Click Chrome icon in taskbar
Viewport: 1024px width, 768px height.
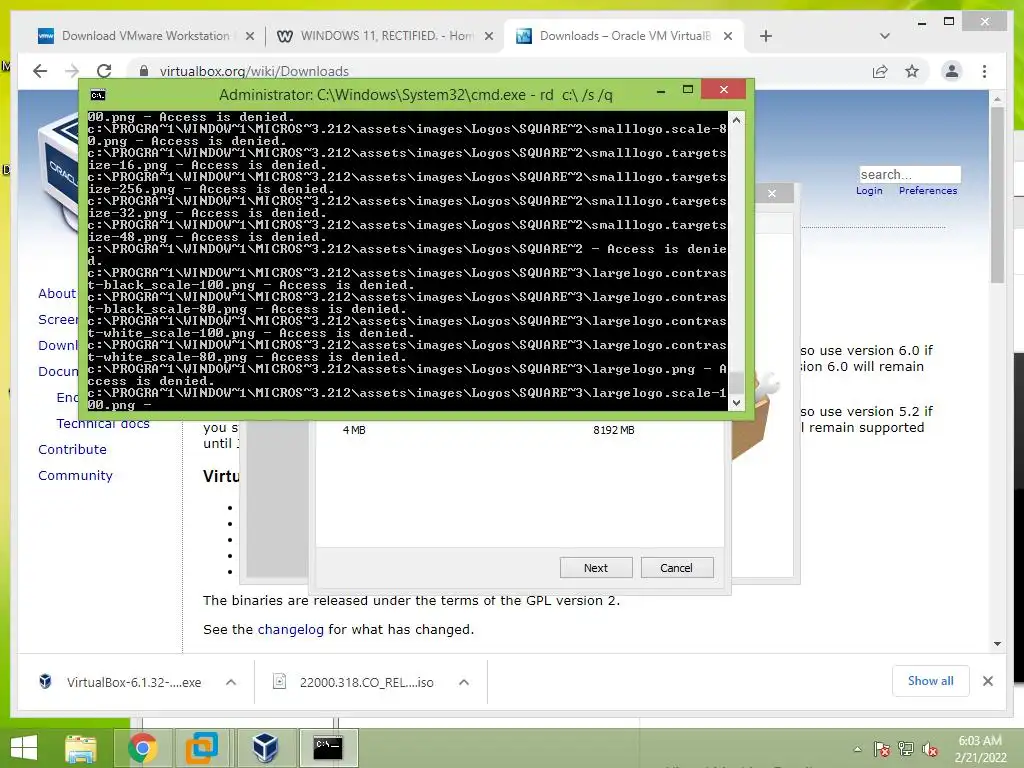point(142,748)
